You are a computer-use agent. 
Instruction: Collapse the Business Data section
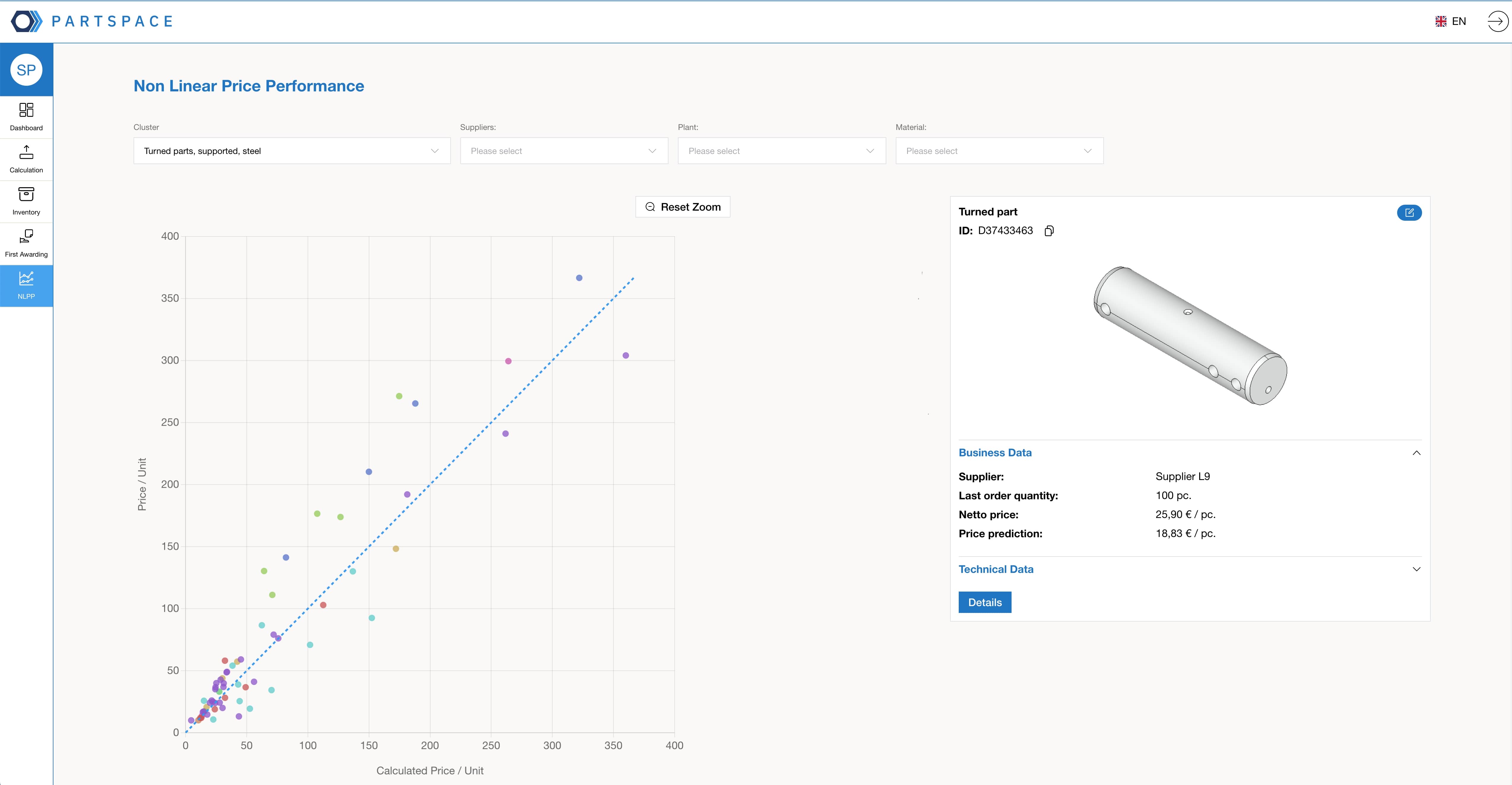1416,453
